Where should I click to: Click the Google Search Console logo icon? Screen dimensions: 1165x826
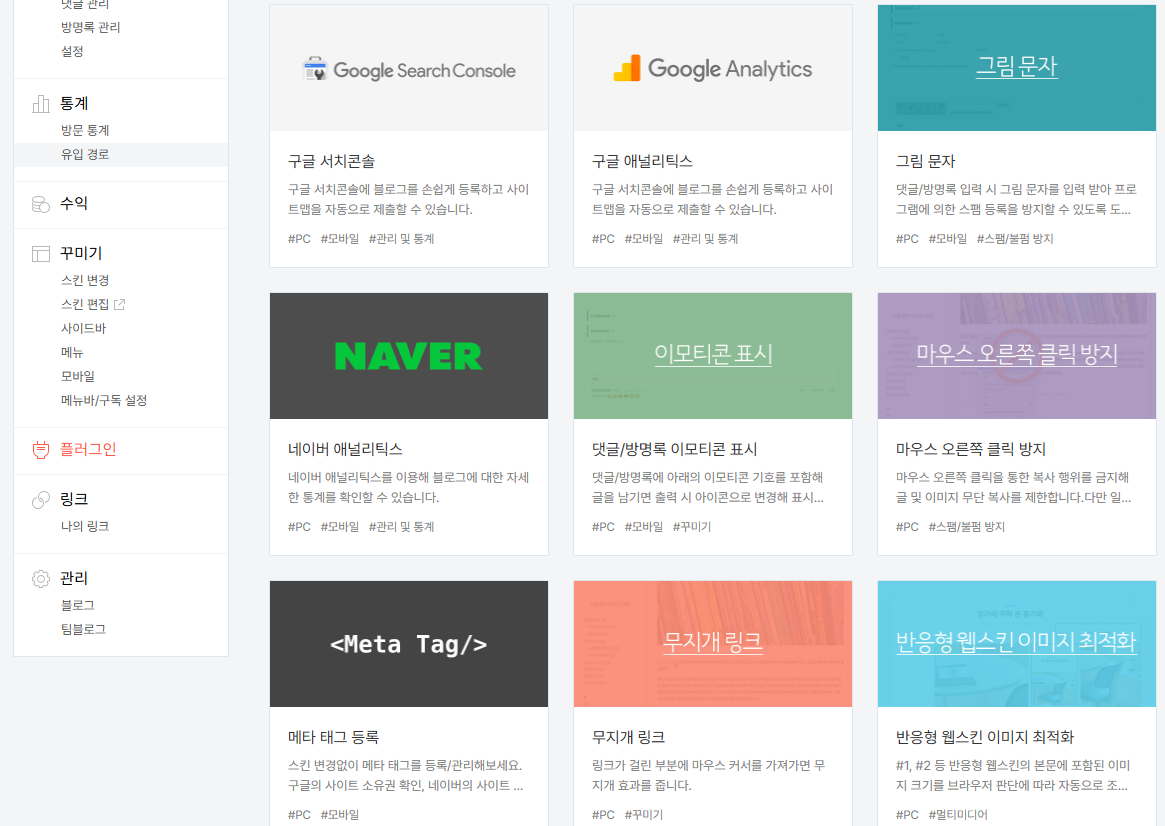(315, 69)
